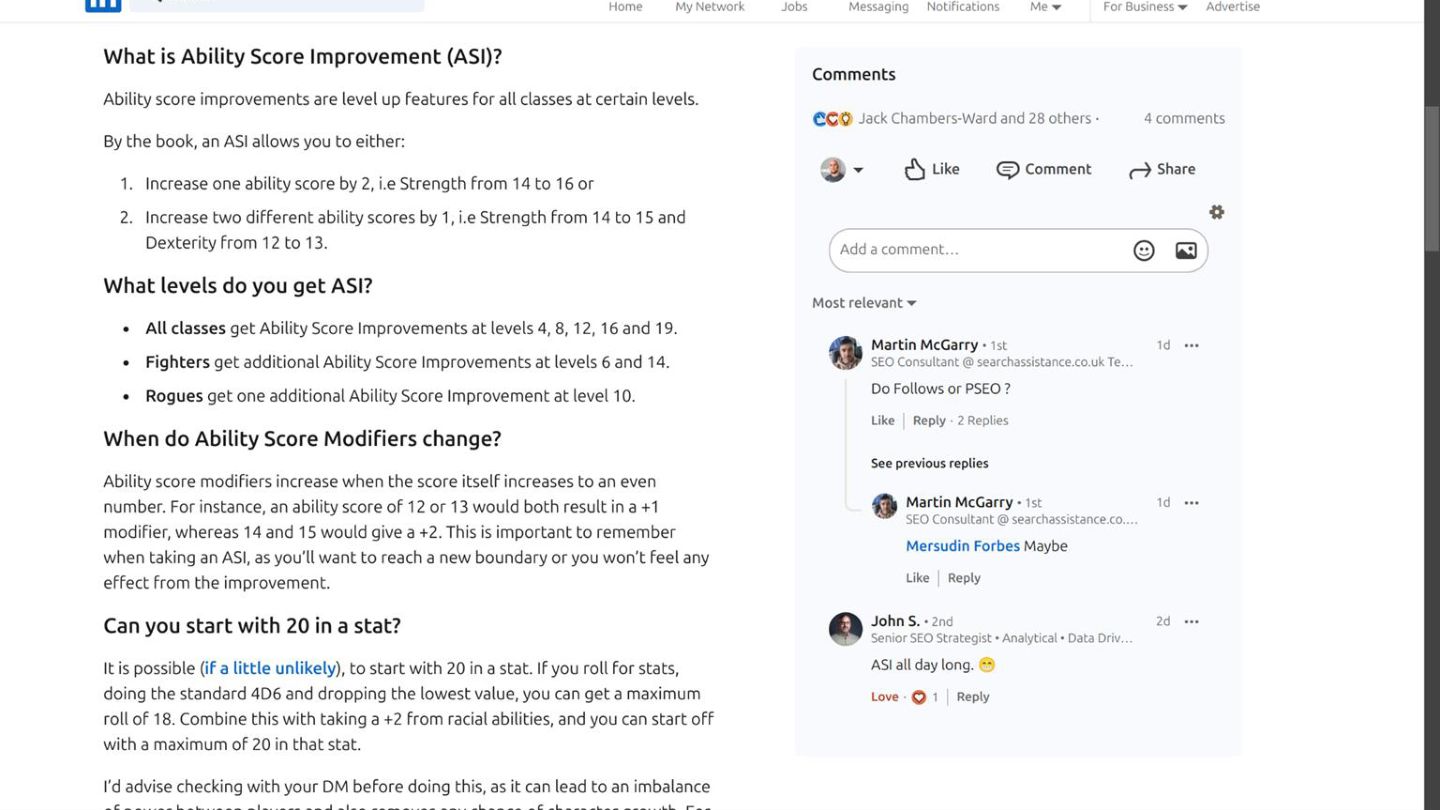1440x810 pixels.
Task: Click the "if a little unlikely" link
Action: [270, 668]
